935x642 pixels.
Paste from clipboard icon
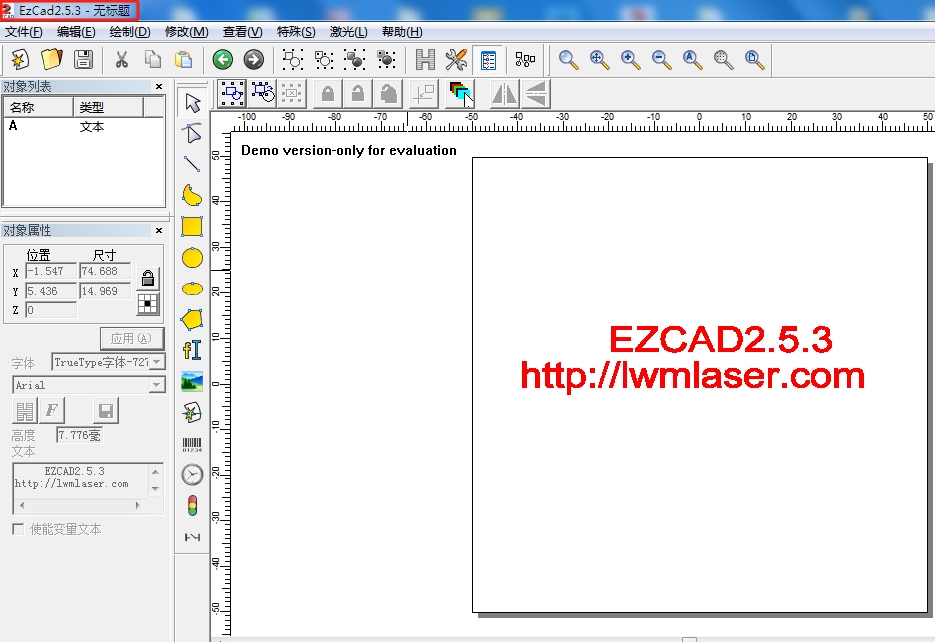[x=184, y=60]
